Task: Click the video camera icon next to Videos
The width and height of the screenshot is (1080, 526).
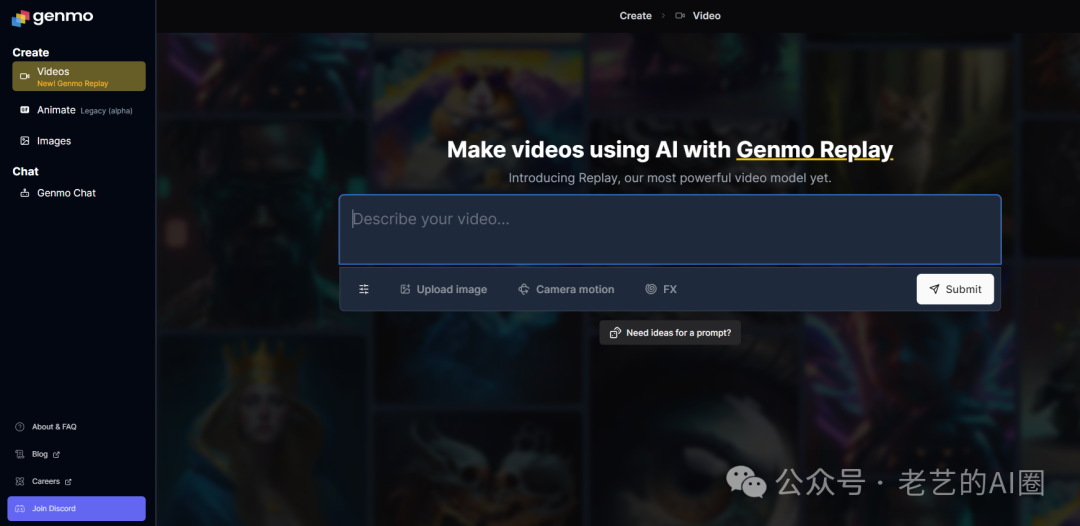Action: coord(25,76)
